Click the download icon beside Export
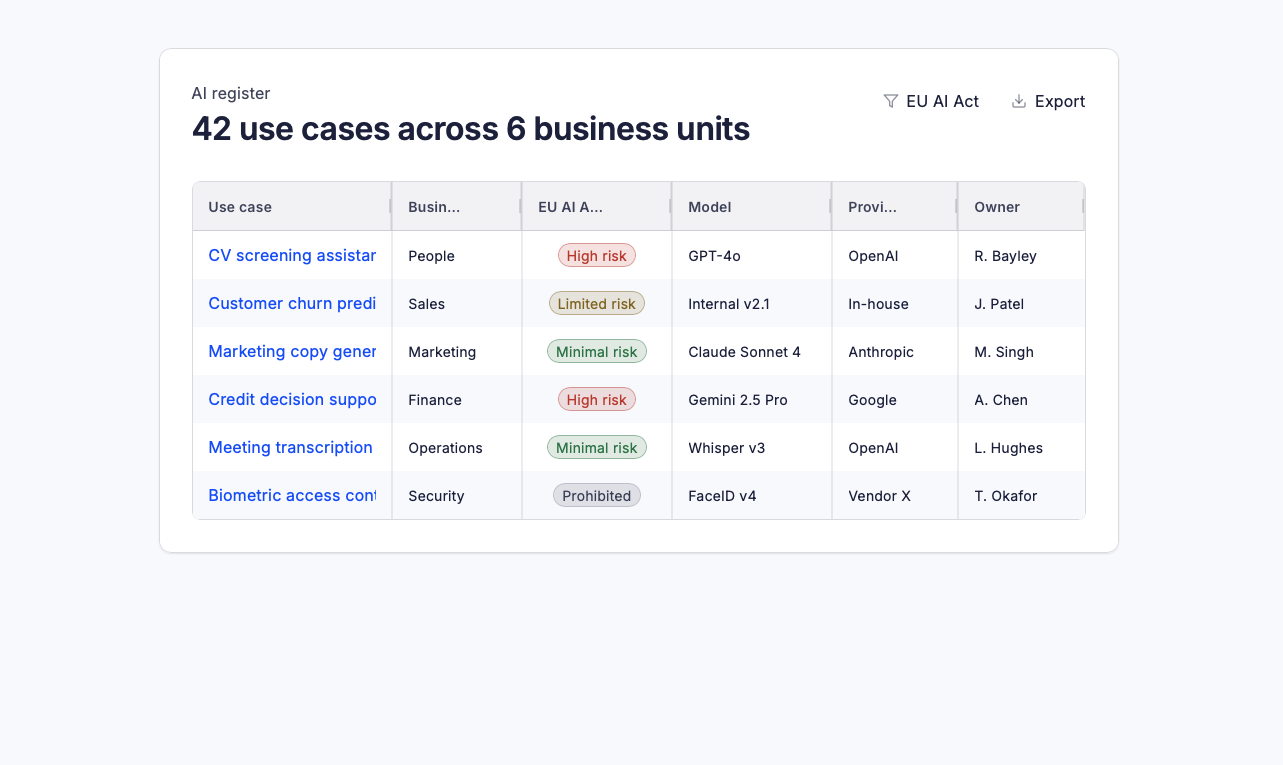 1019,101
